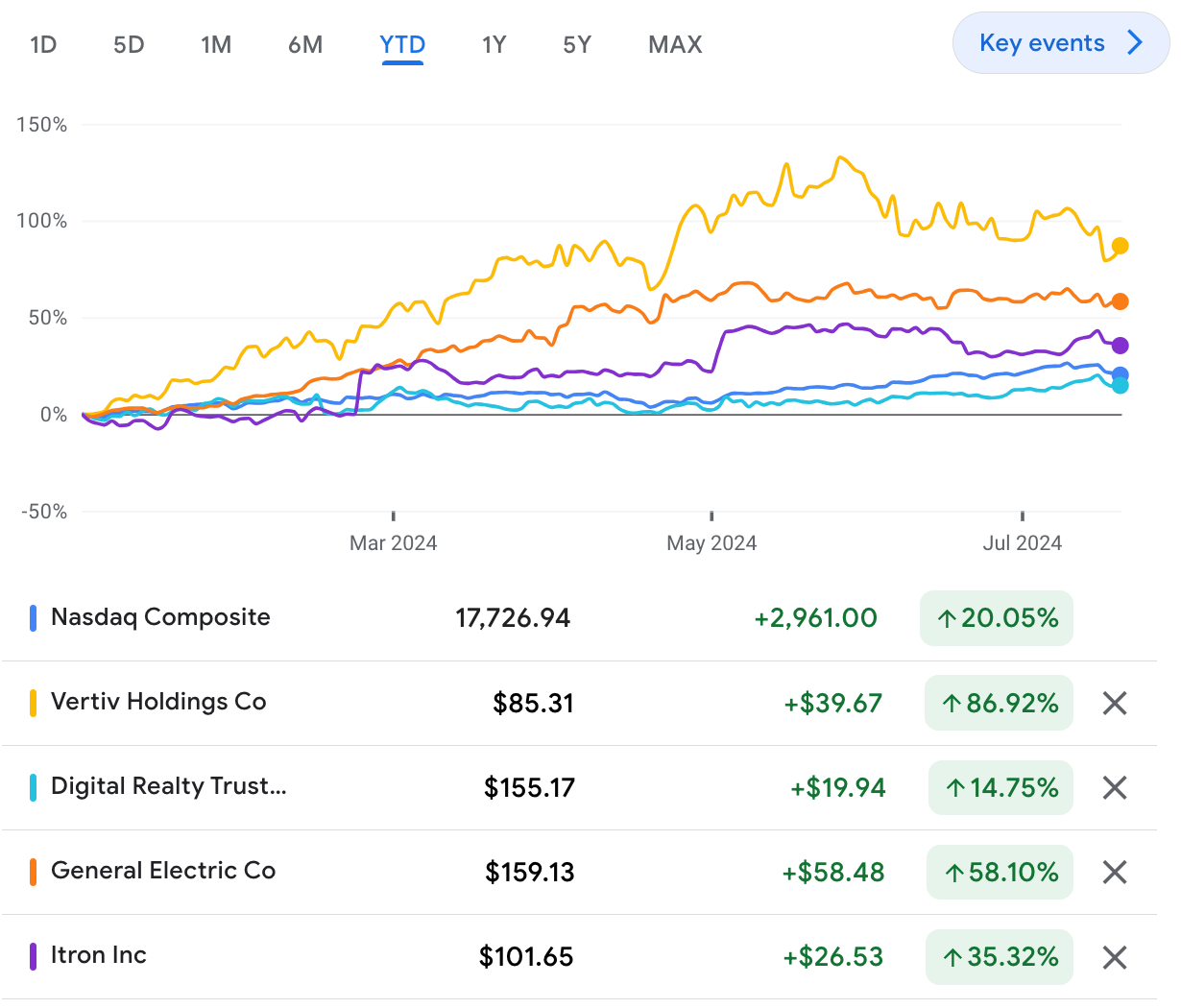Viewport: 1181px width, 1008px height.
Task: Switch to the 5D time range
Action: point(129,44)
